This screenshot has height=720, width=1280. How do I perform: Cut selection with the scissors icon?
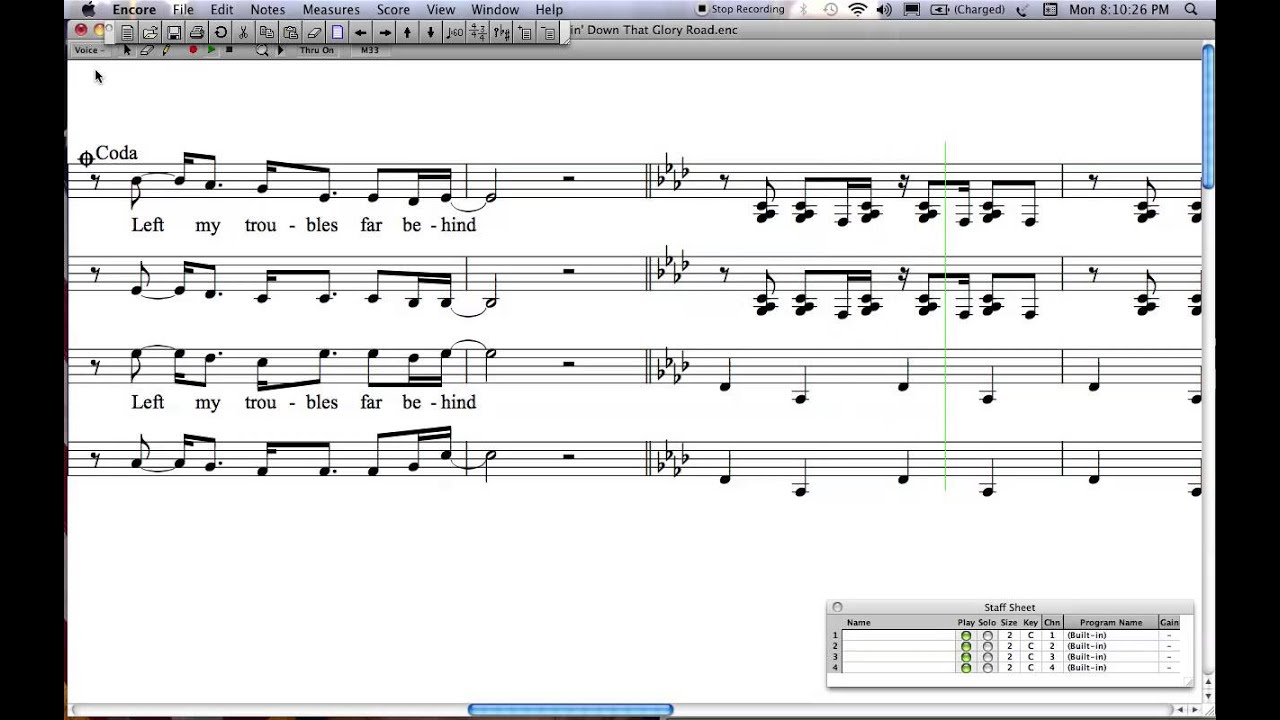click(243, 32)
